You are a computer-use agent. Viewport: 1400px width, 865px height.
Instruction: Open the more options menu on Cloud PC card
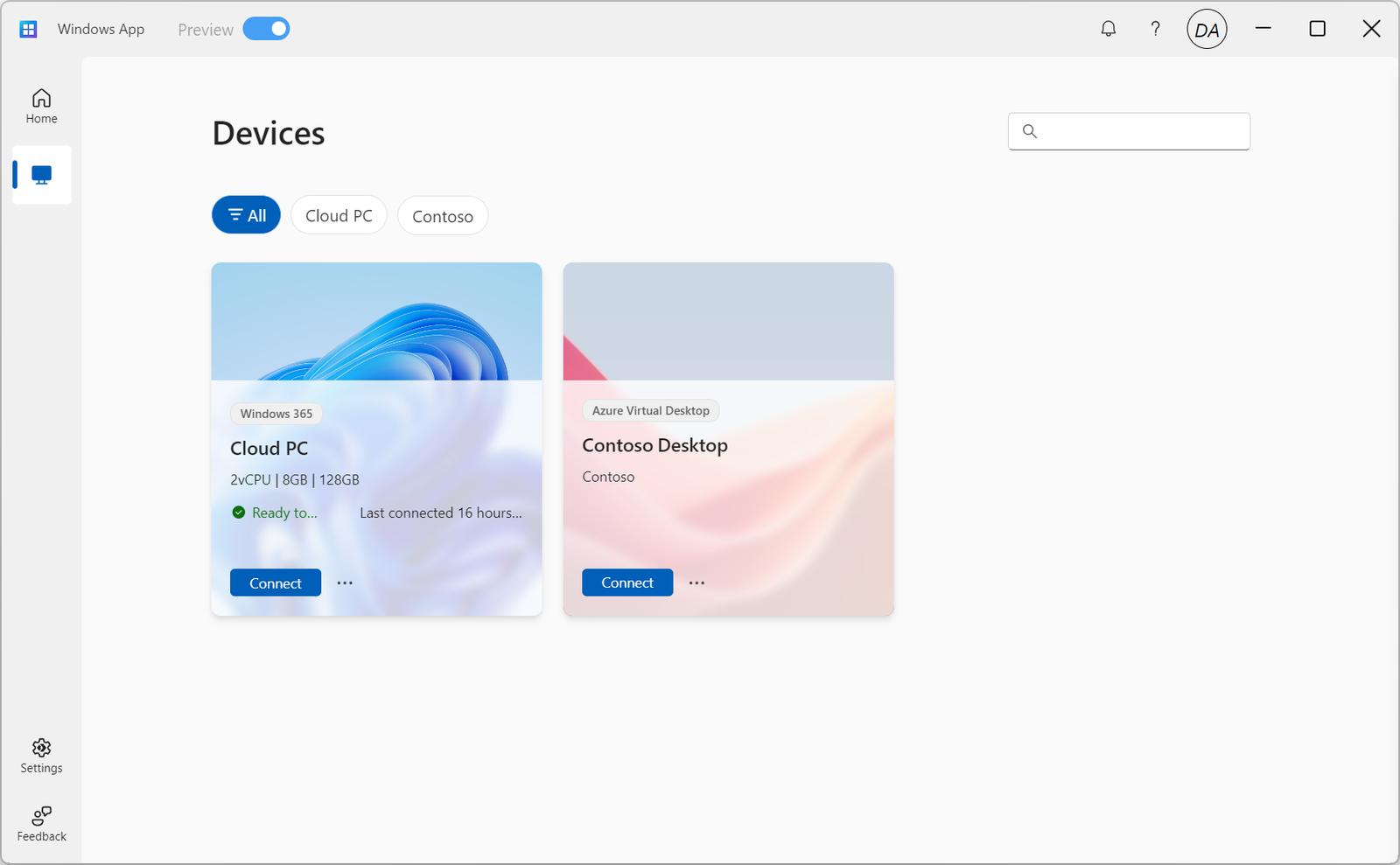click(x=344, y=582)
